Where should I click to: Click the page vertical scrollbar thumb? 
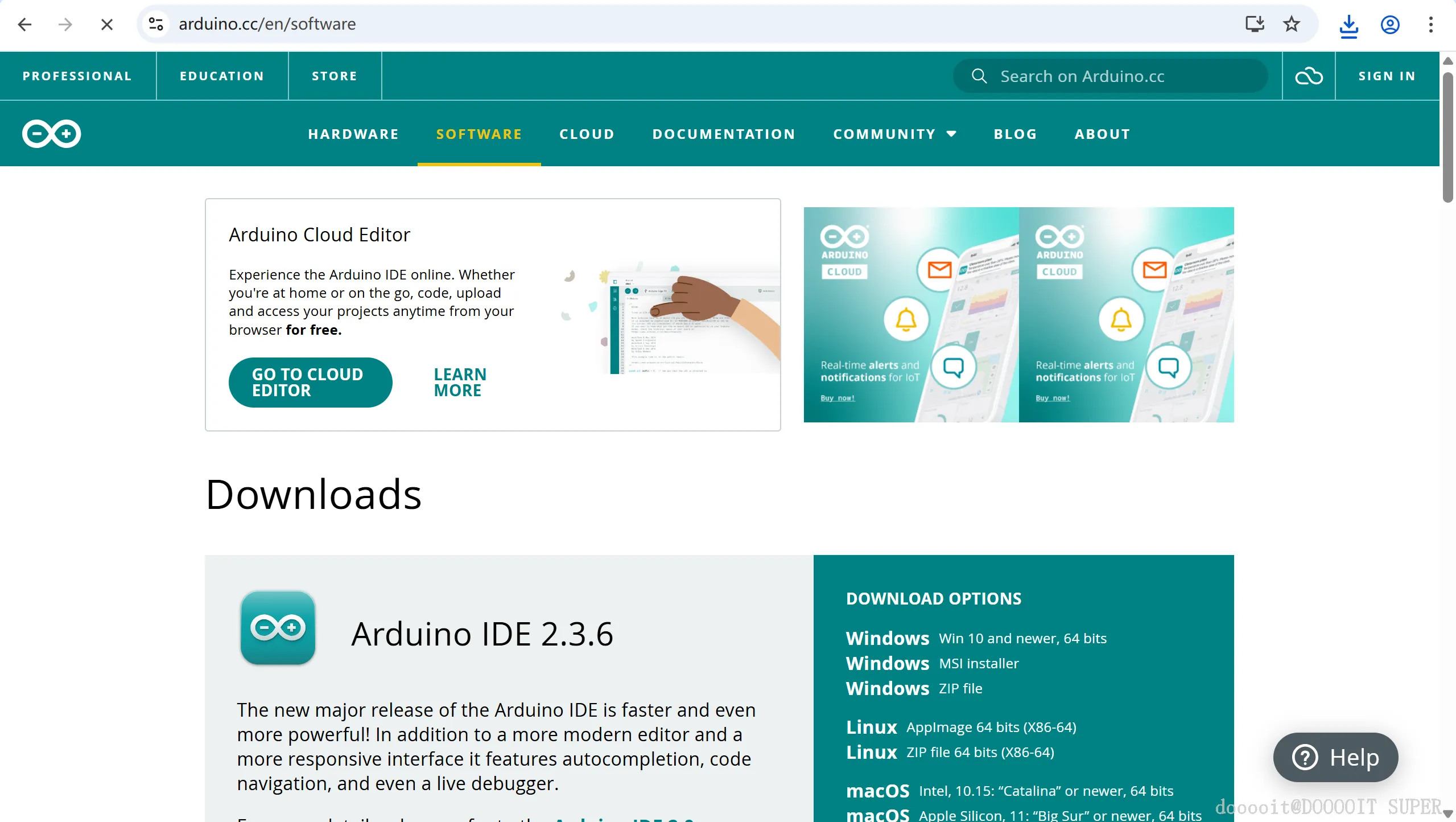pyautogui.click(x=1447, y=137)
